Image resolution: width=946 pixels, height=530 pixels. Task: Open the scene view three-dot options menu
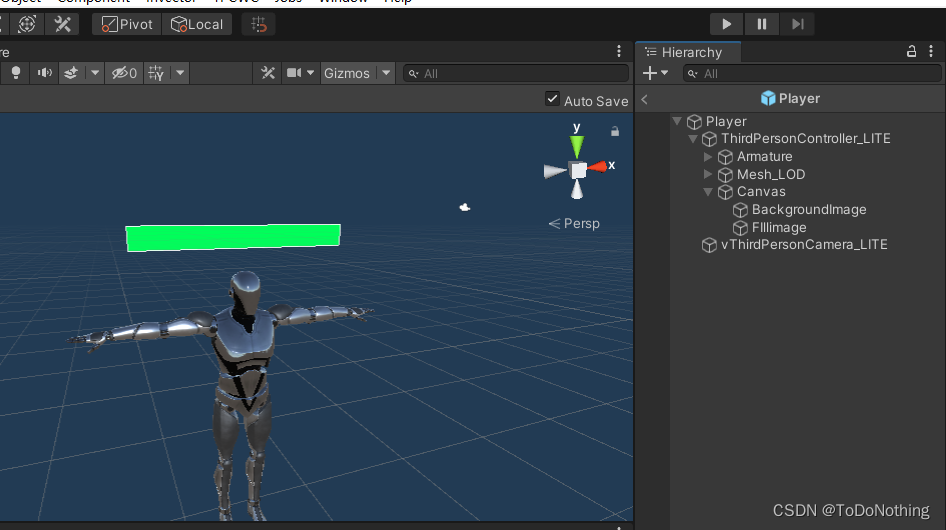pyautogui.click(x=618, y=51)
